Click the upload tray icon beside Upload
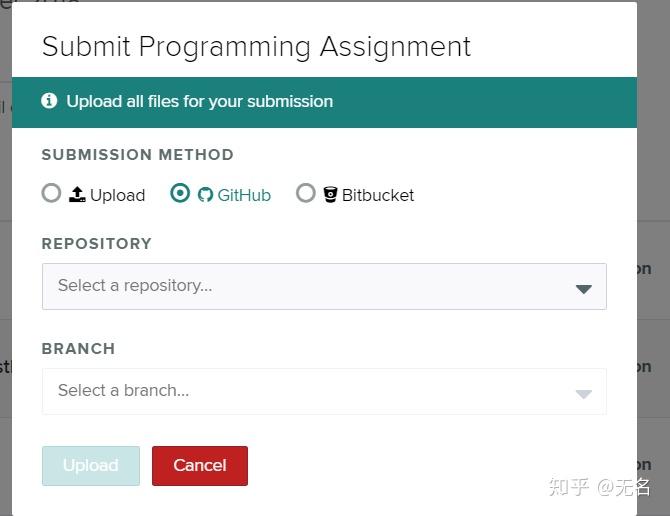 coord(77,194)
